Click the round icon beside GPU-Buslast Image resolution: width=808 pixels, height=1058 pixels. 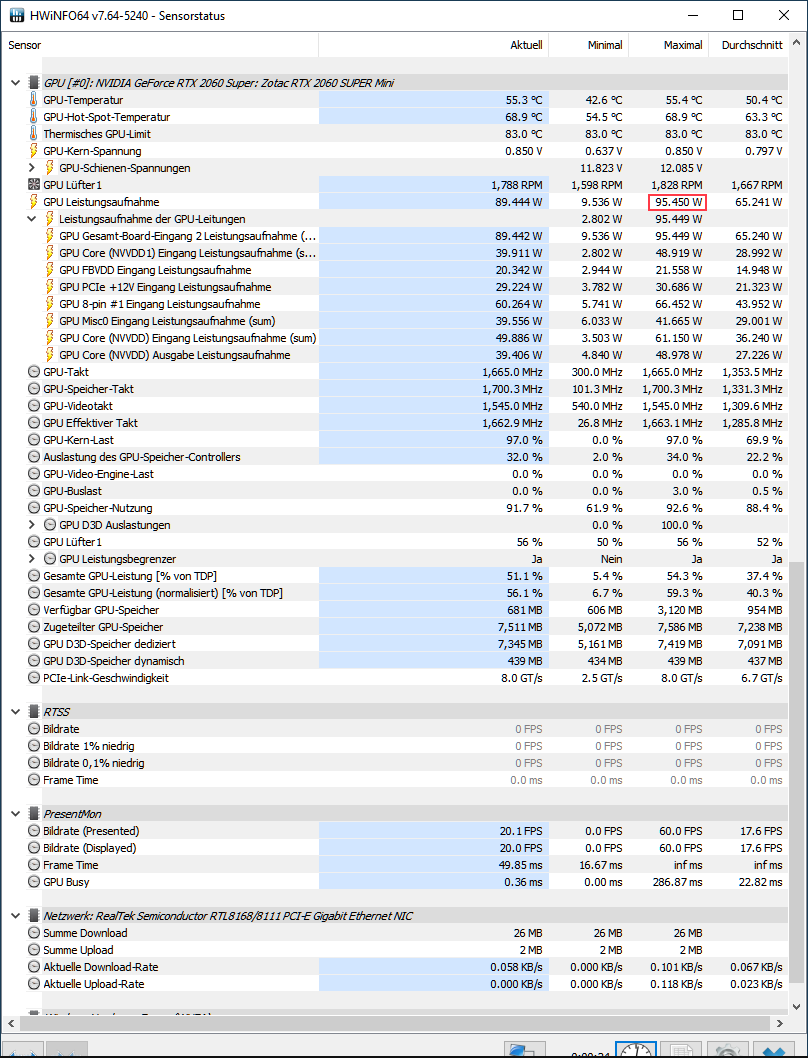coord(34,491)
